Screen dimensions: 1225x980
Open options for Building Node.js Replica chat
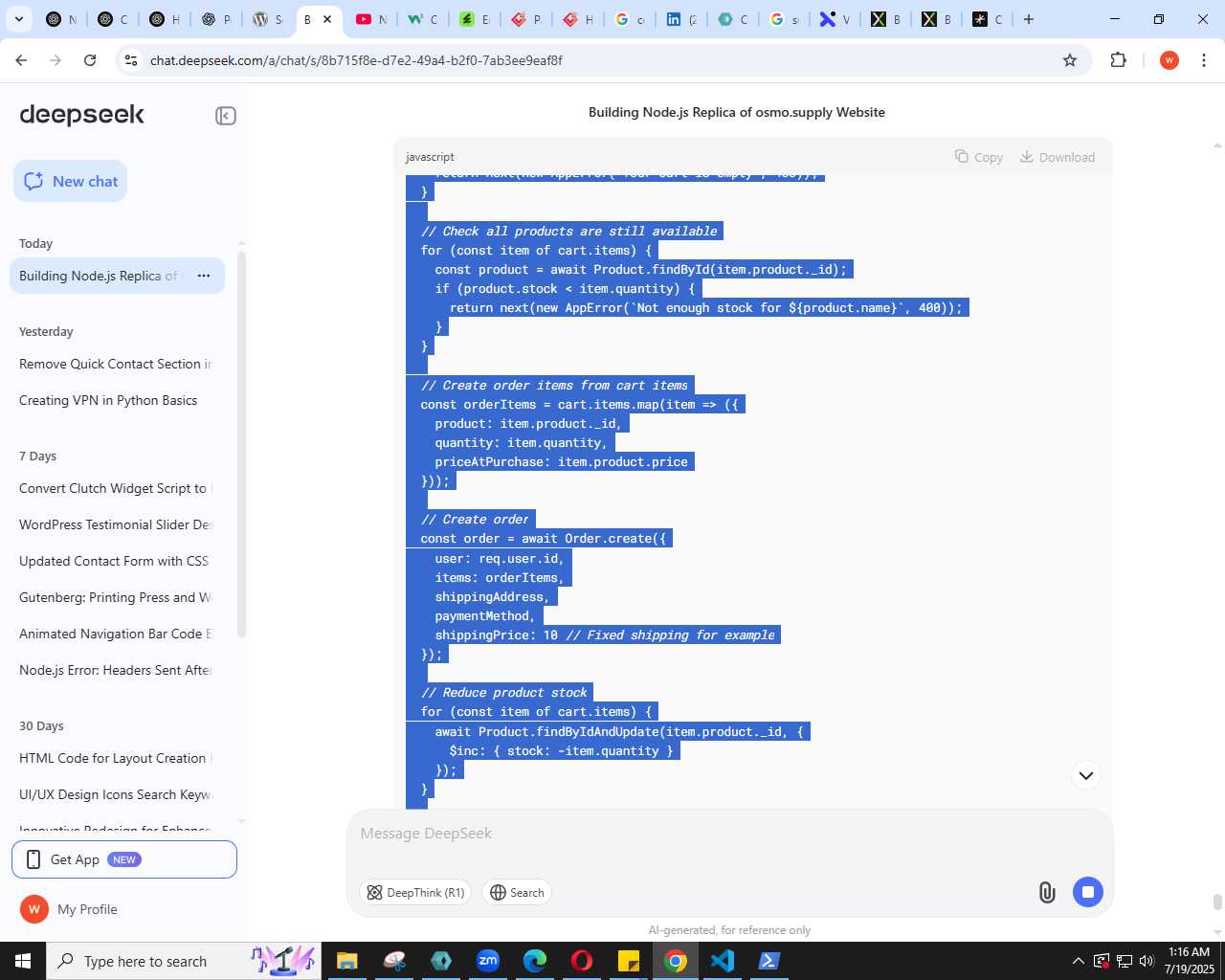pos(204,276)
